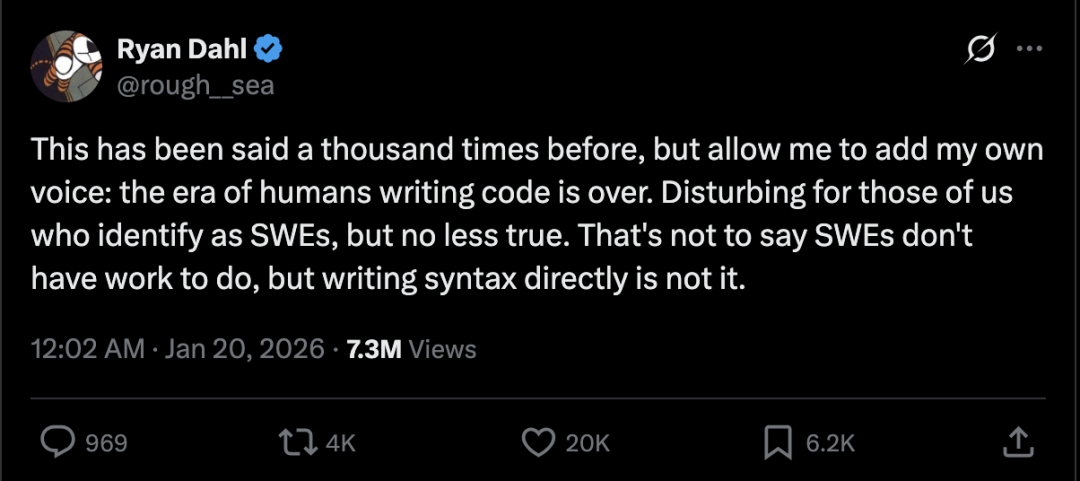Click the 4K reposts count
1080x481 pixels.
341,442
